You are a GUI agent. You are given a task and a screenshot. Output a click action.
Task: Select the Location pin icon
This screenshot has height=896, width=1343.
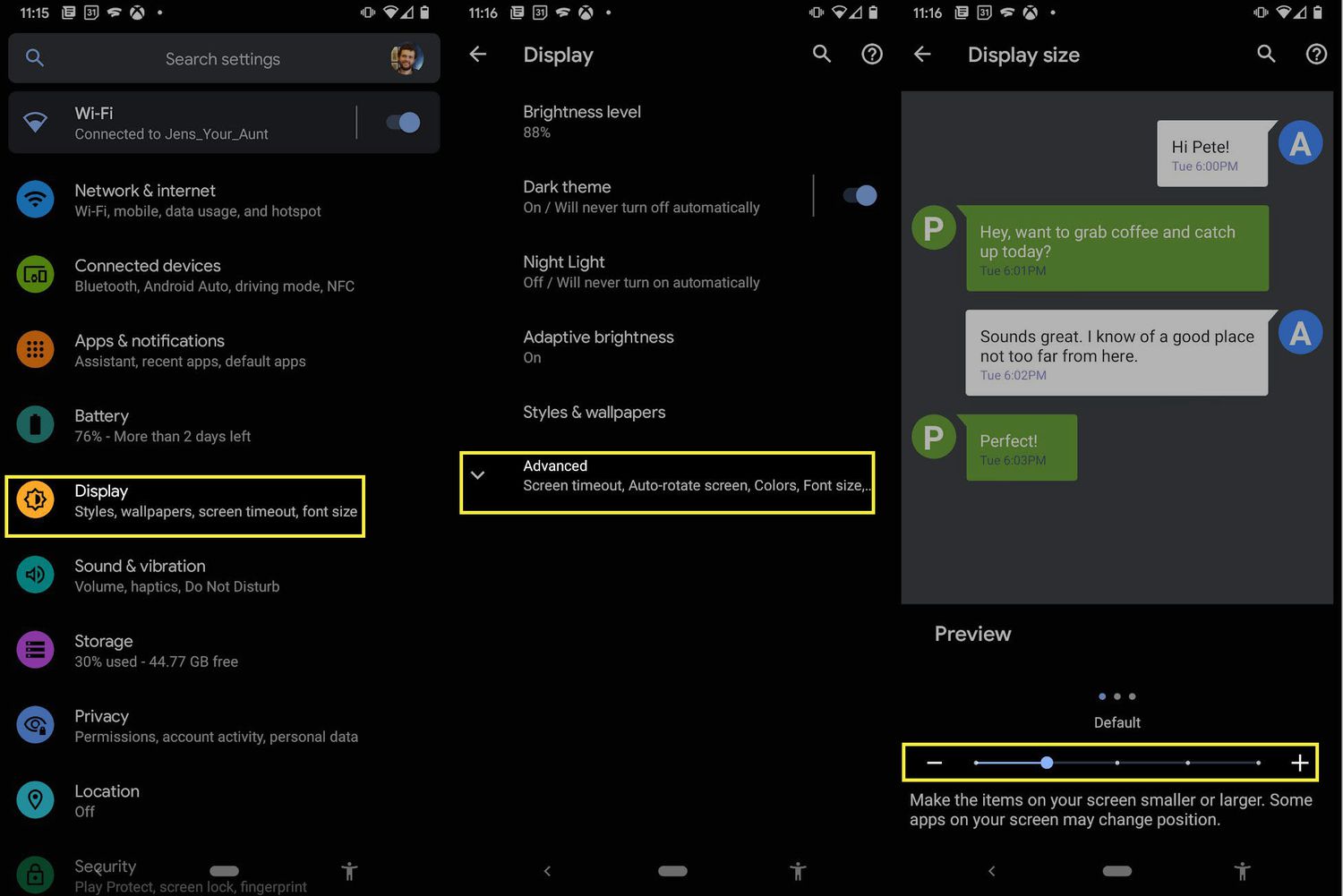(x=35, y=799)
